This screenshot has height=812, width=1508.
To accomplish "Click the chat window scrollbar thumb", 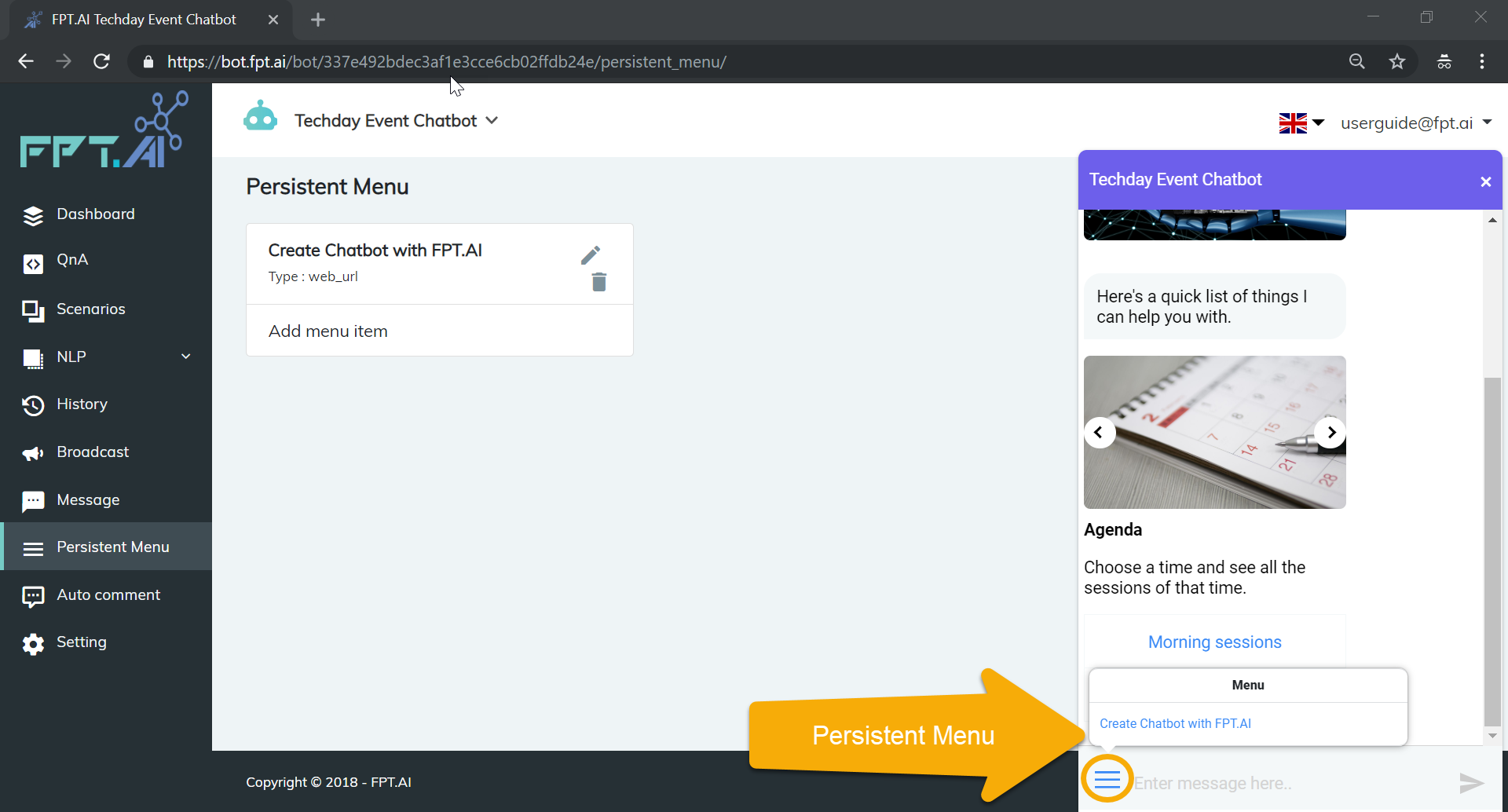I will pos(1492,552).
